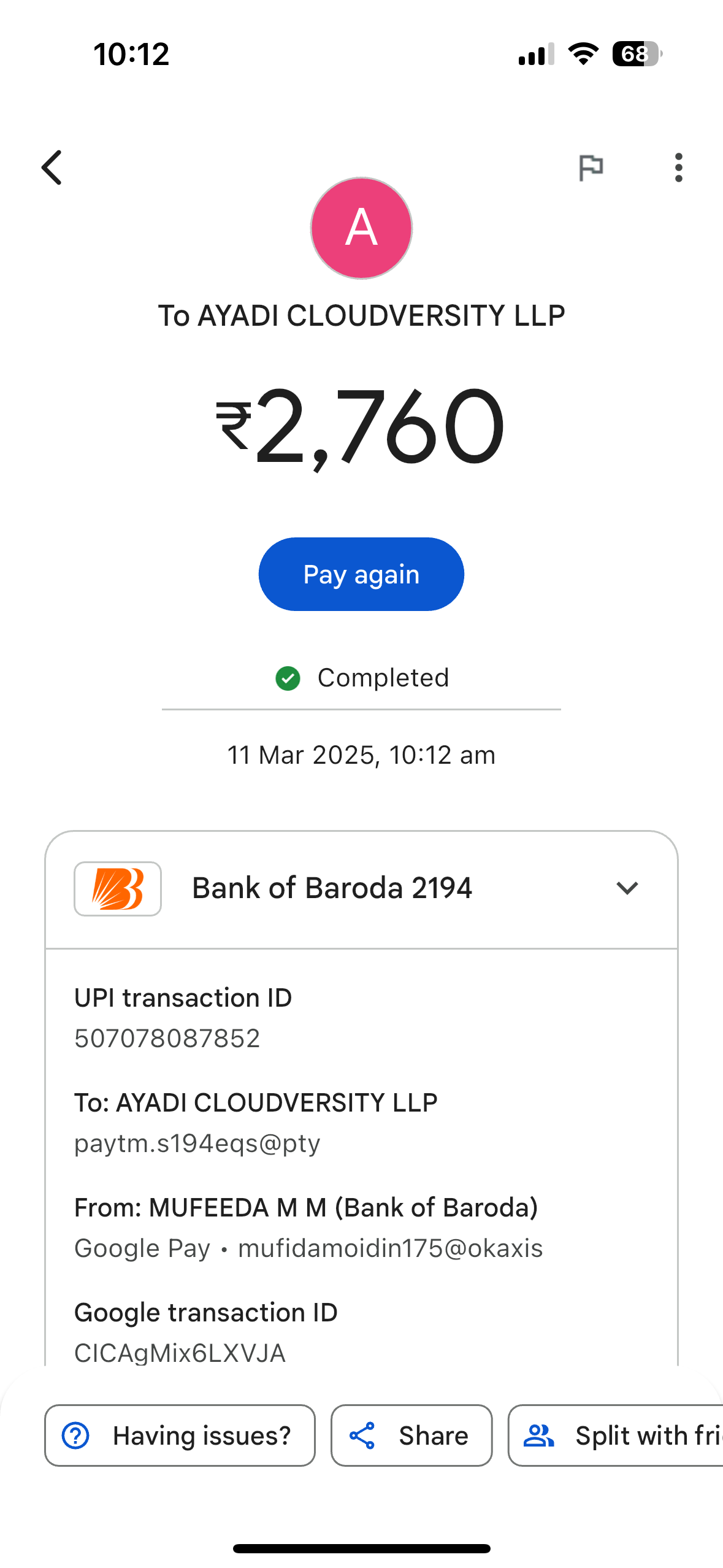Open the three-dot more options menu
Viewport: 723px width, 1568px height.
click(678, 167)
